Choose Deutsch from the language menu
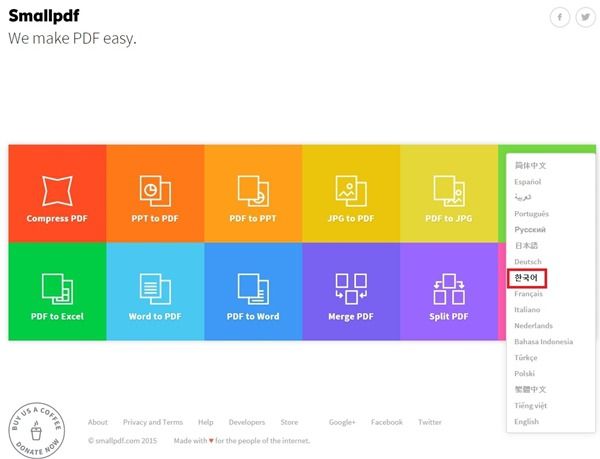Image resolution: width=600 pixels, height=459 pixels. tap(528, 262)
